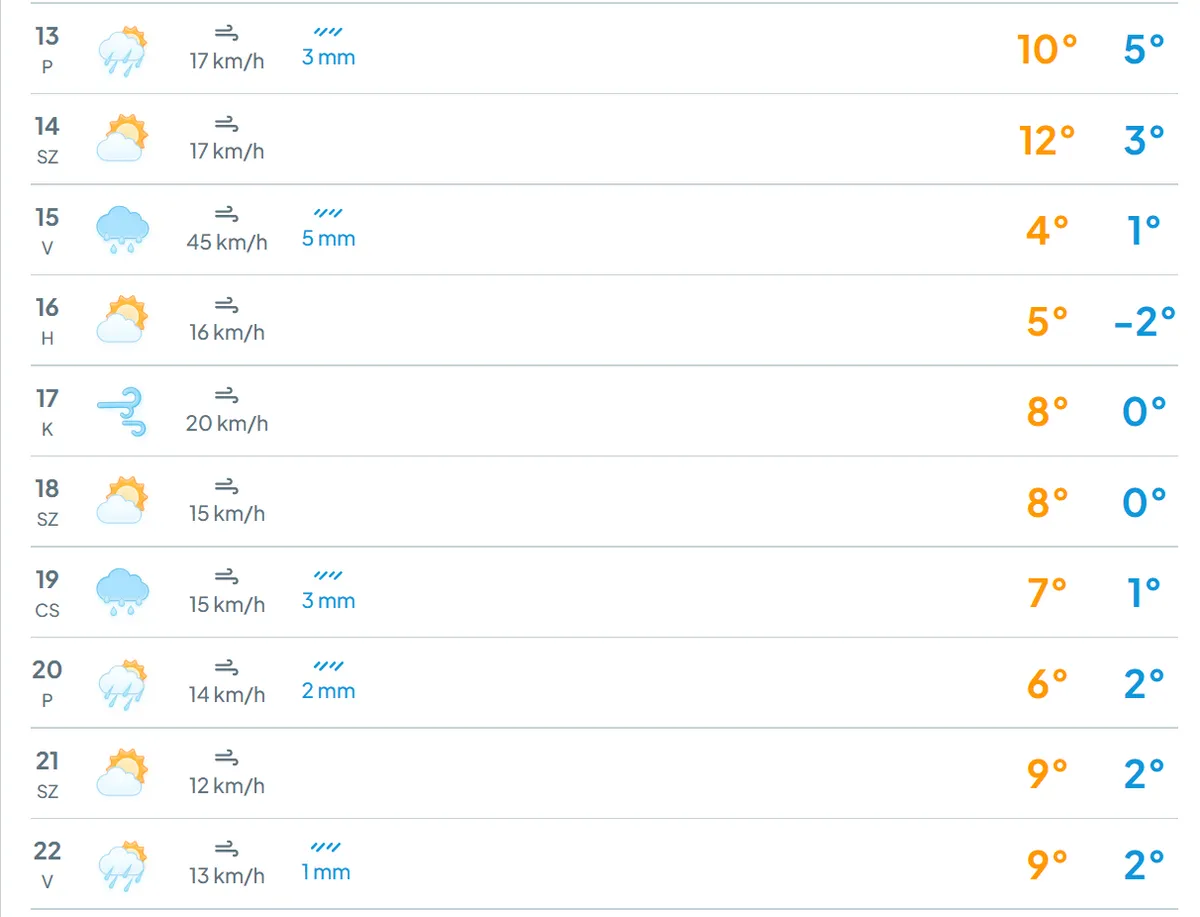Click the rain cloud icon for day 19
Viewport: 1200px width, 917px height.
(x=122, y=592)
